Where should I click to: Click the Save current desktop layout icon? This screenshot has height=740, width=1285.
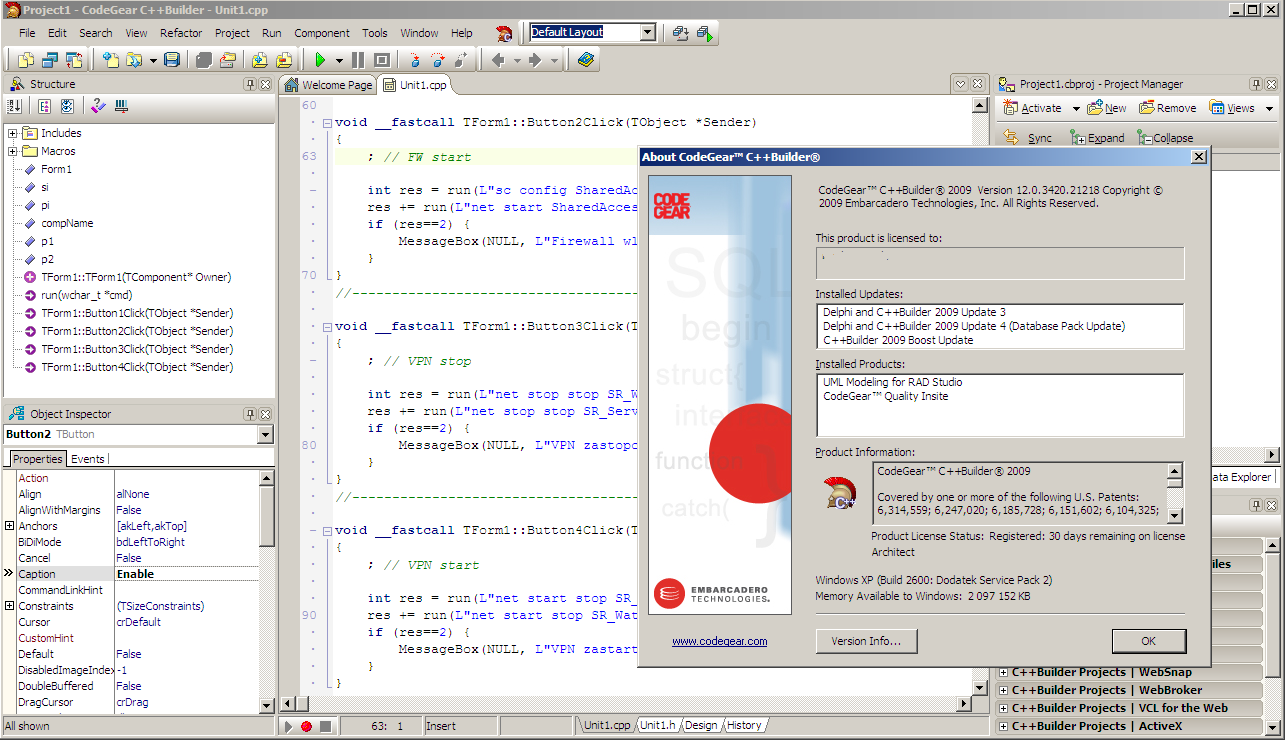click(681, 33)
